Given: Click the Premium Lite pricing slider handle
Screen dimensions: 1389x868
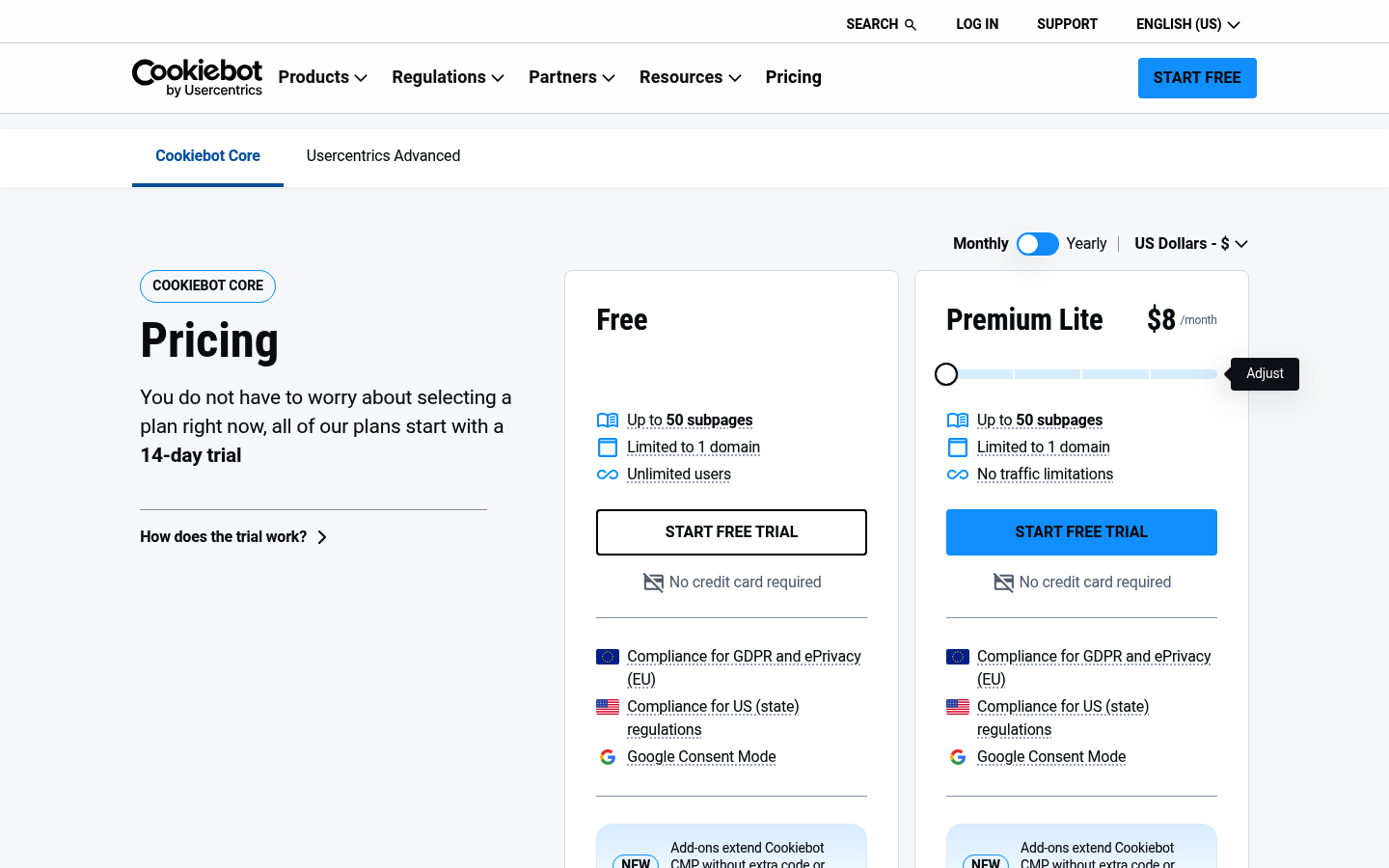Looking at the screenshot, I should [946, 374].
